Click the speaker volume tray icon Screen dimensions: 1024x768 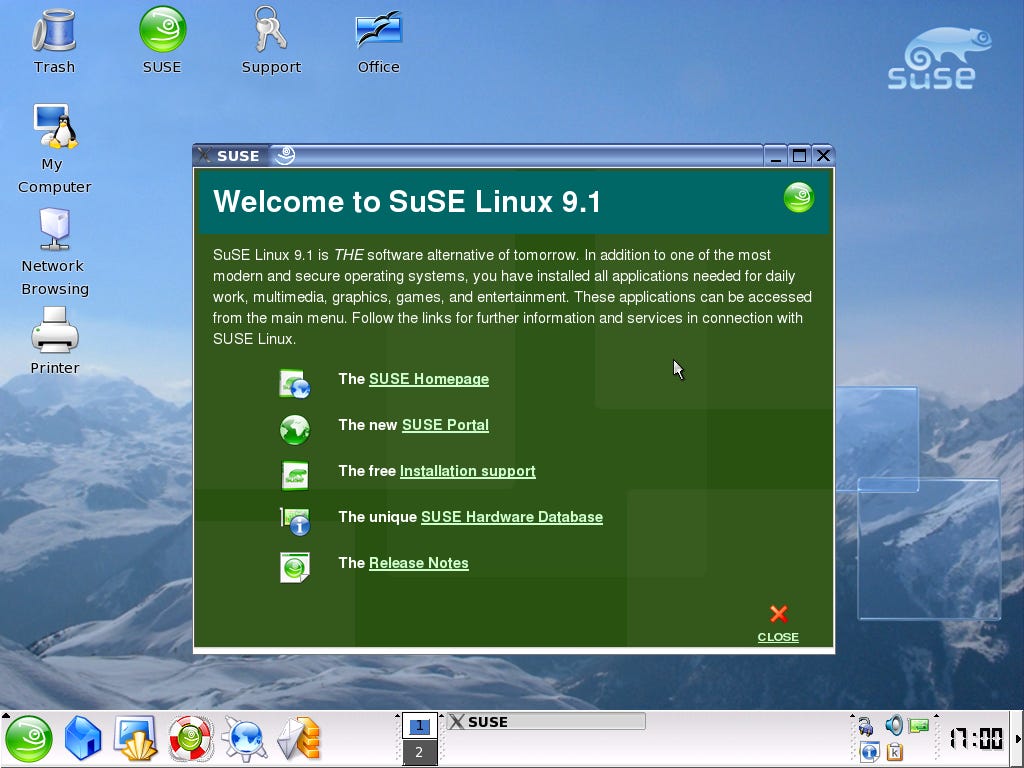click(893, 724)
